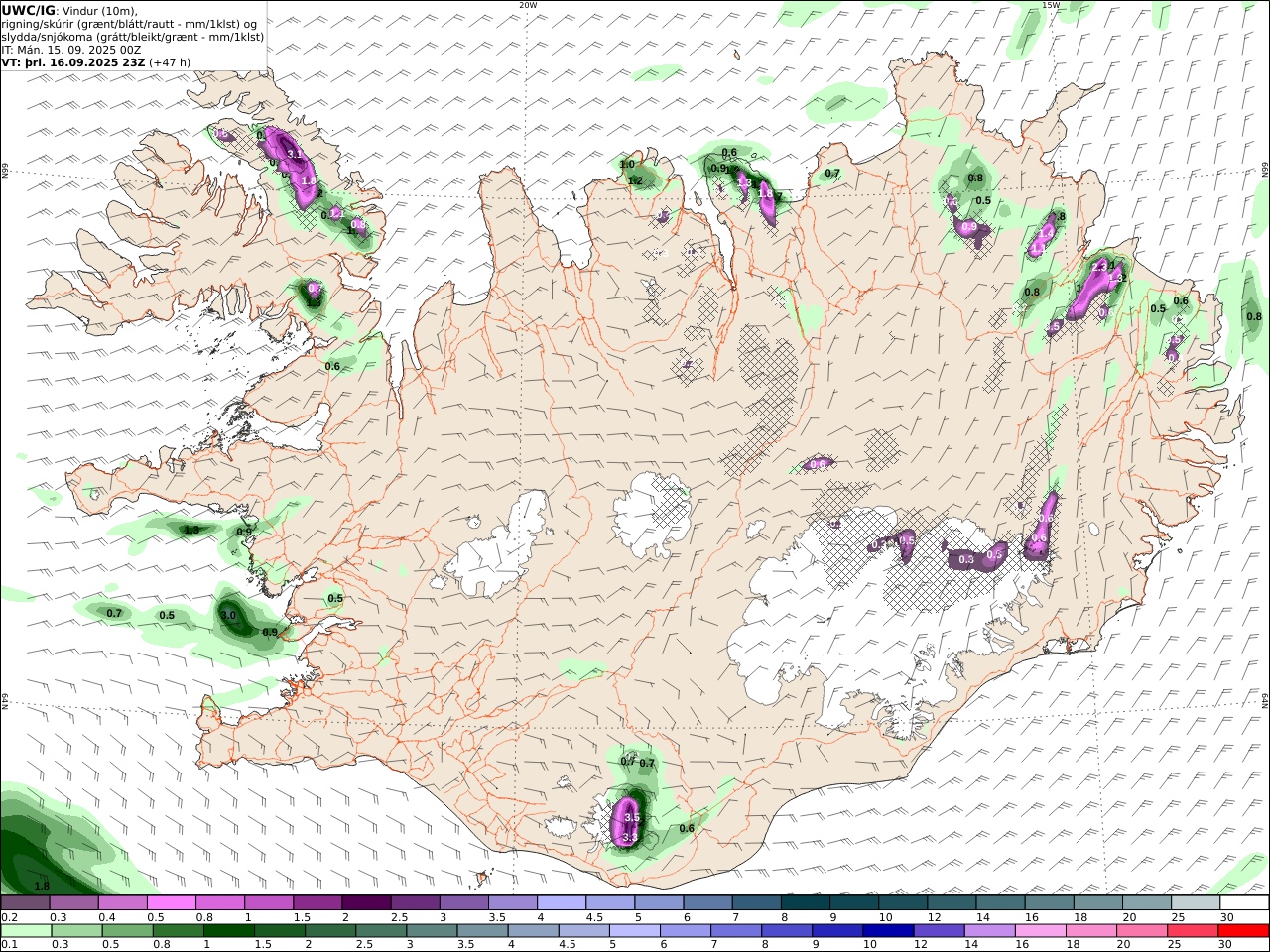The image size is (1270, 952).
Task: Click the 'IT: Mán. 15. 09. 2025 00Z' line
Action: pyautogui.click(x=69, y=49)
